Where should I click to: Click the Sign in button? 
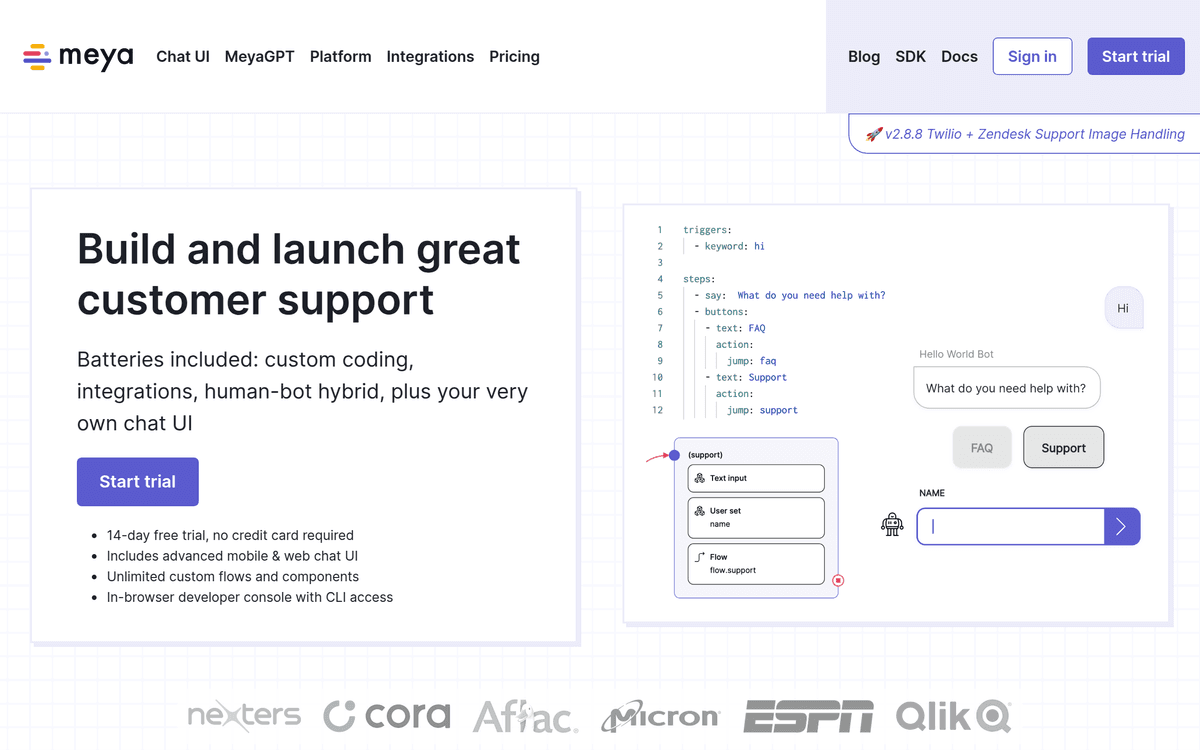pos(1032,57)
